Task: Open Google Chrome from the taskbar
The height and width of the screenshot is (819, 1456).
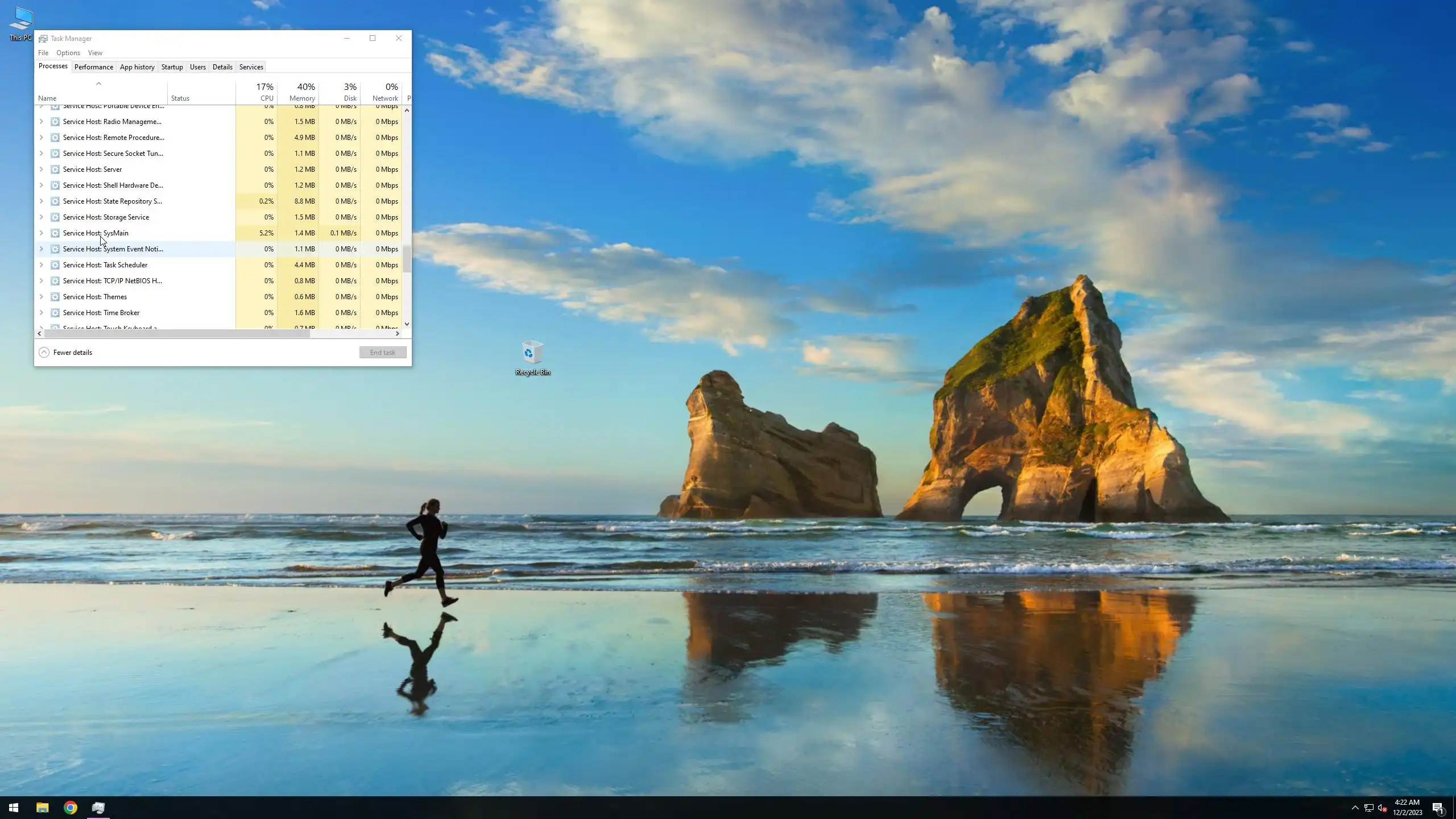Action: (71, 808)
